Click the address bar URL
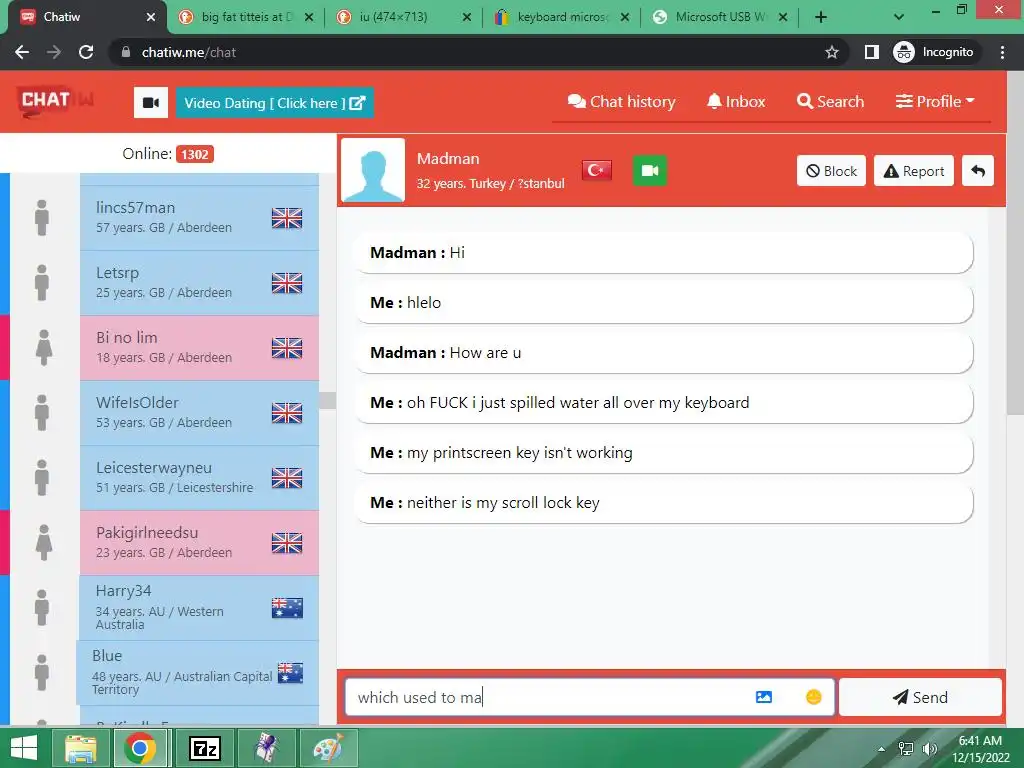The height and width of the screenshot is (768, 1024). tap(189, 52)
